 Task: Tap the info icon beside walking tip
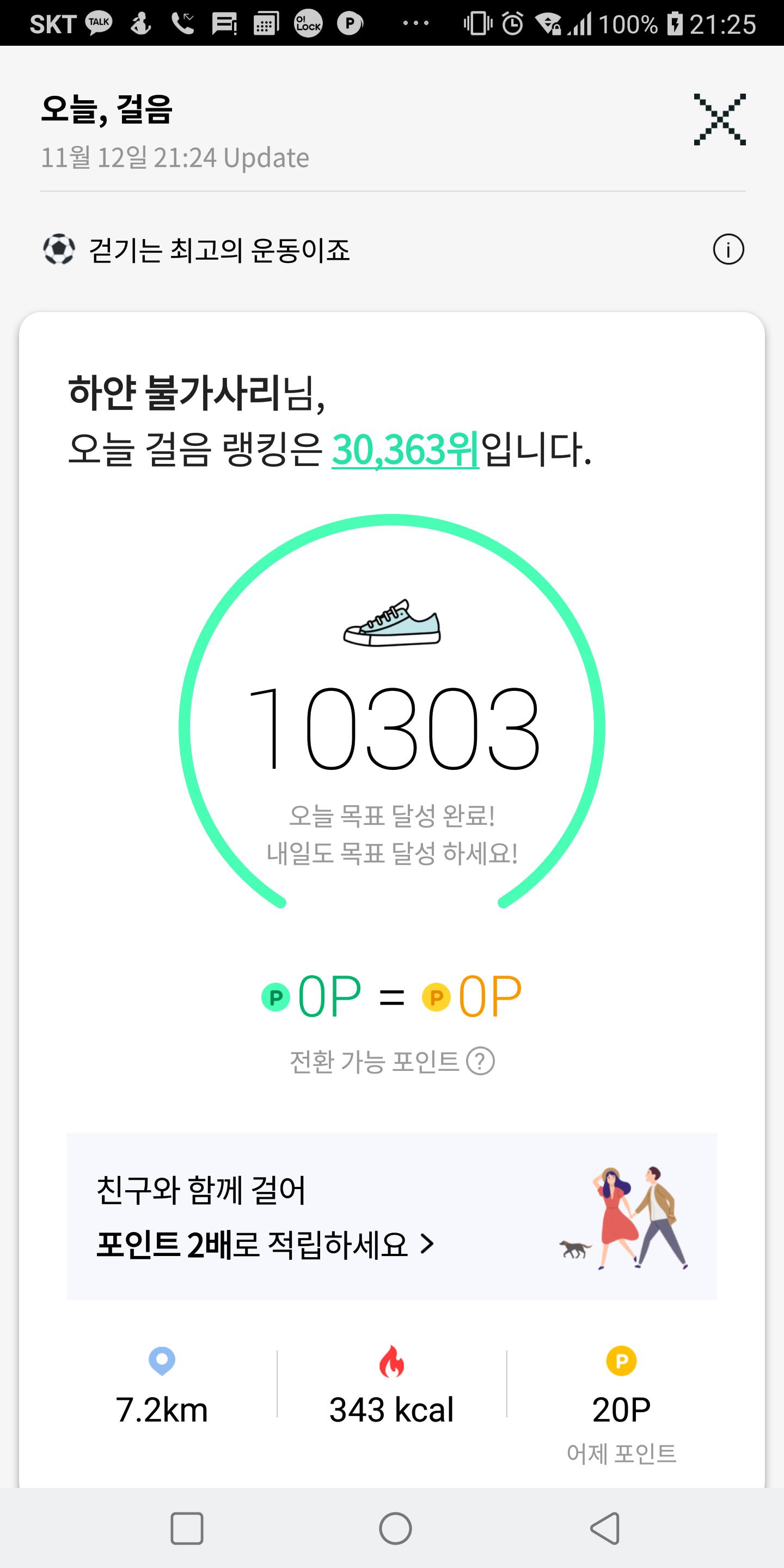pyautogui.click(x=728, y=249)
